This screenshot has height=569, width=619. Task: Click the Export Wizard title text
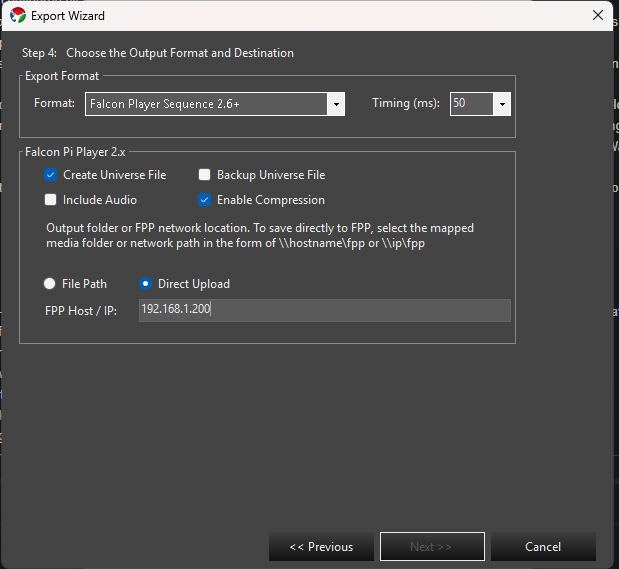[68, 16]
